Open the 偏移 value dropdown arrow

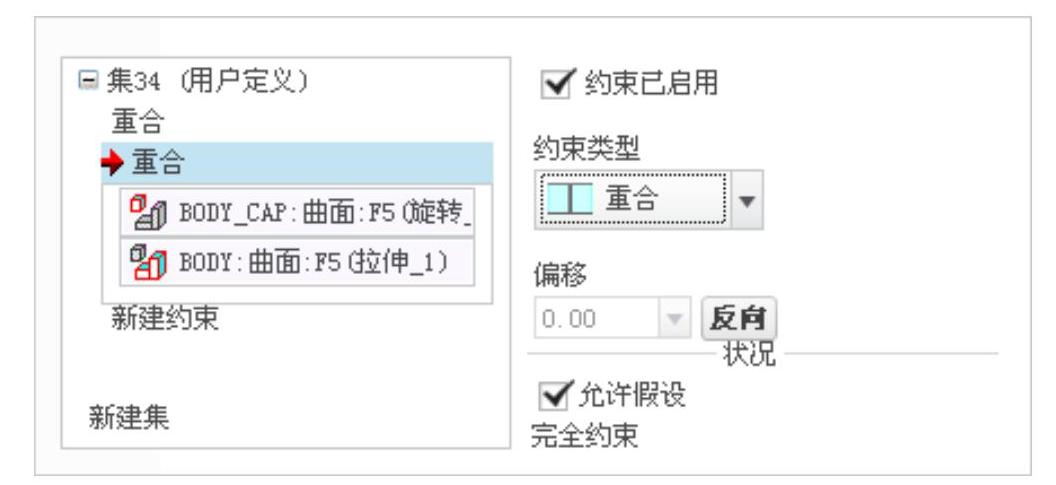675,319
